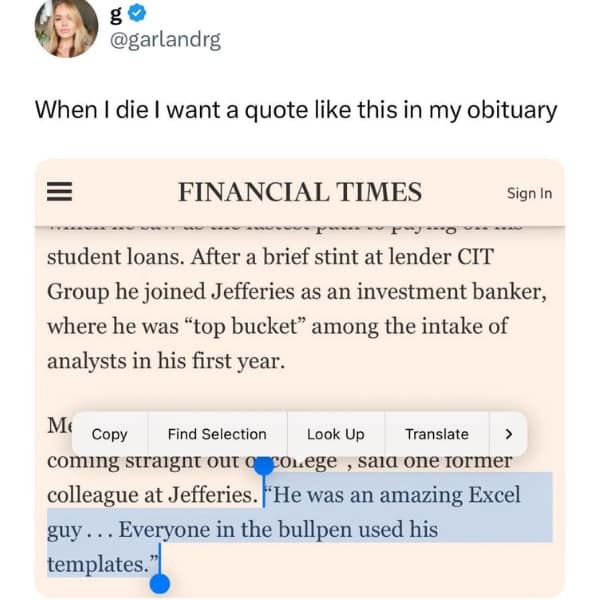Viewport: 600px width, 600px height.
Task: Choose Find Selection in the popup menu
Action: tap(217, 434)
